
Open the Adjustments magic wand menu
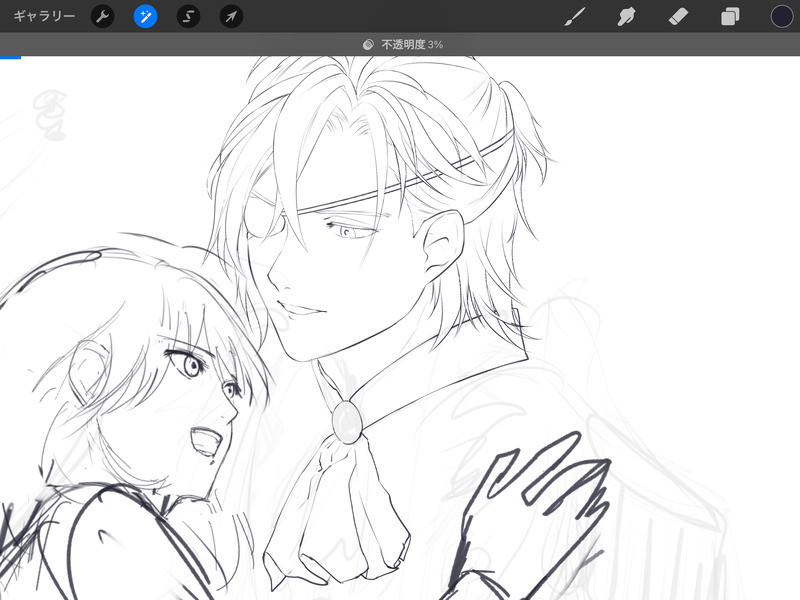[x=145, y=16]
